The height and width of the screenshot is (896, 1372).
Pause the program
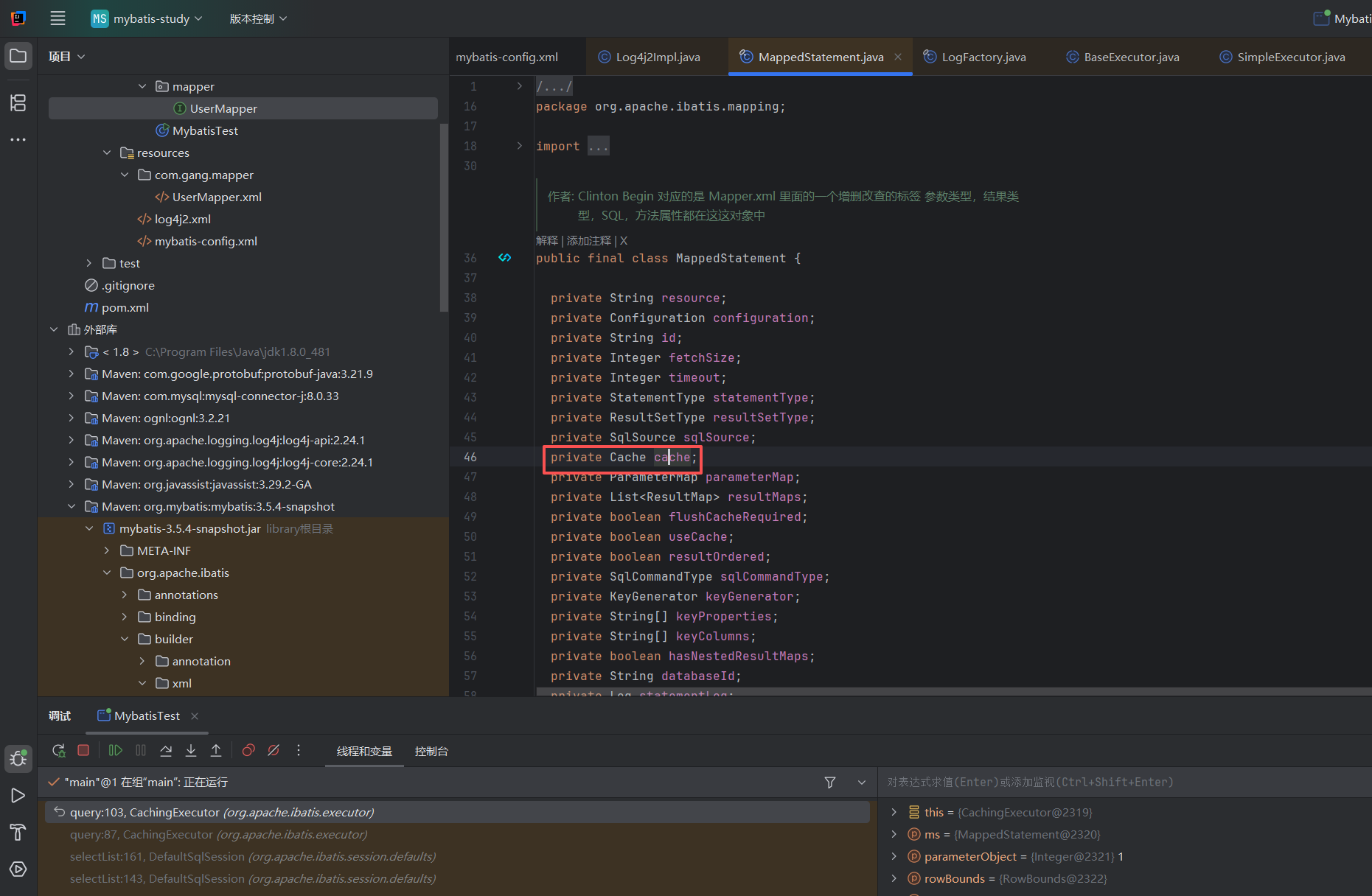point(141,750)
